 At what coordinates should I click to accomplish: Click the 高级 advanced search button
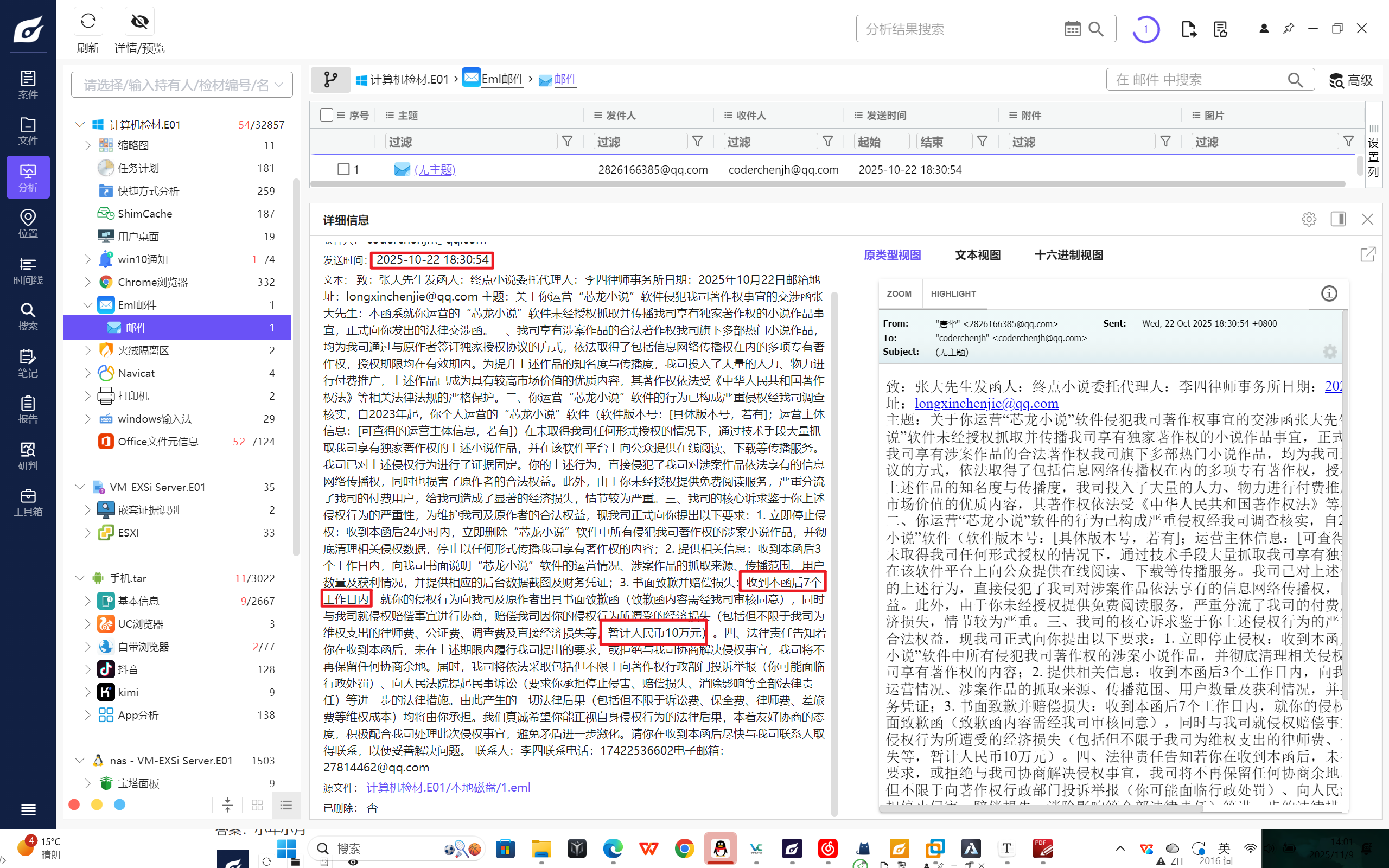[x=1350, y=80]
